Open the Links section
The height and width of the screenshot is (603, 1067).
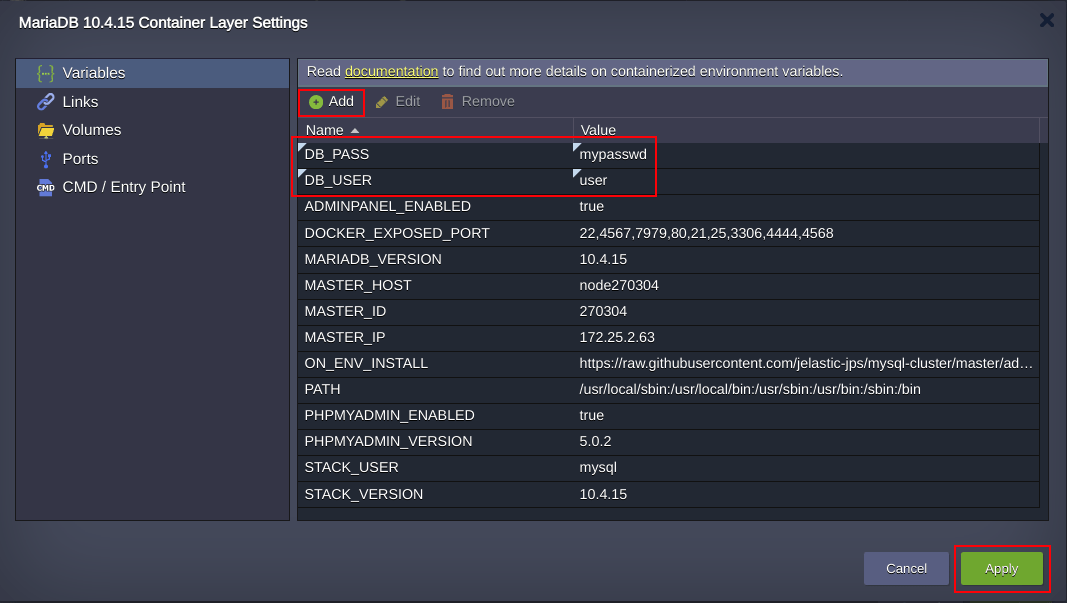tap(80, 102)
